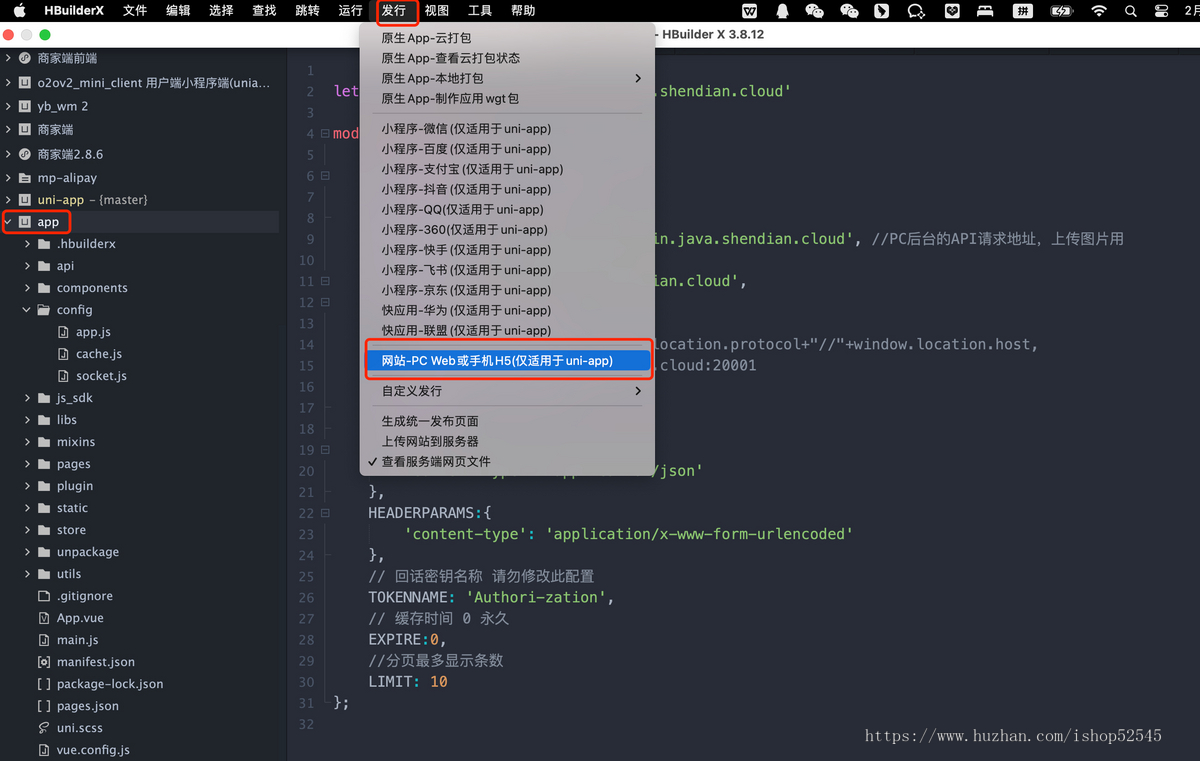Click the project icon beside 商家端前端
Viewport: 1200px width, 761px height.
tap(25, 58)
